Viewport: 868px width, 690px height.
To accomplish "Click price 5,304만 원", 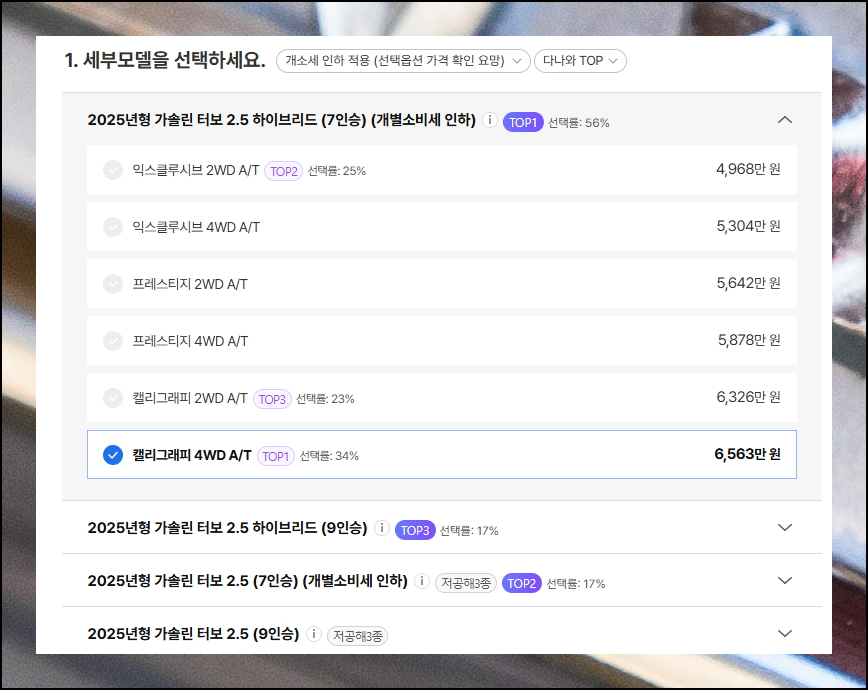I will click(x=748, y=226).
